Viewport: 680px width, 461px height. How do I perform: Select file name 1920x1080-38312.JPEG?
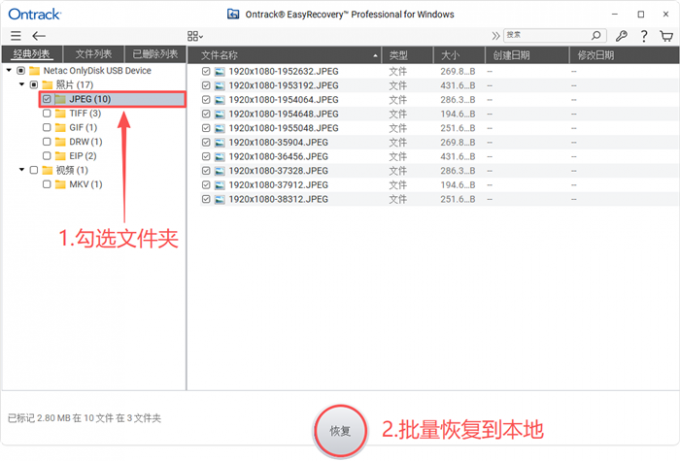278,199
